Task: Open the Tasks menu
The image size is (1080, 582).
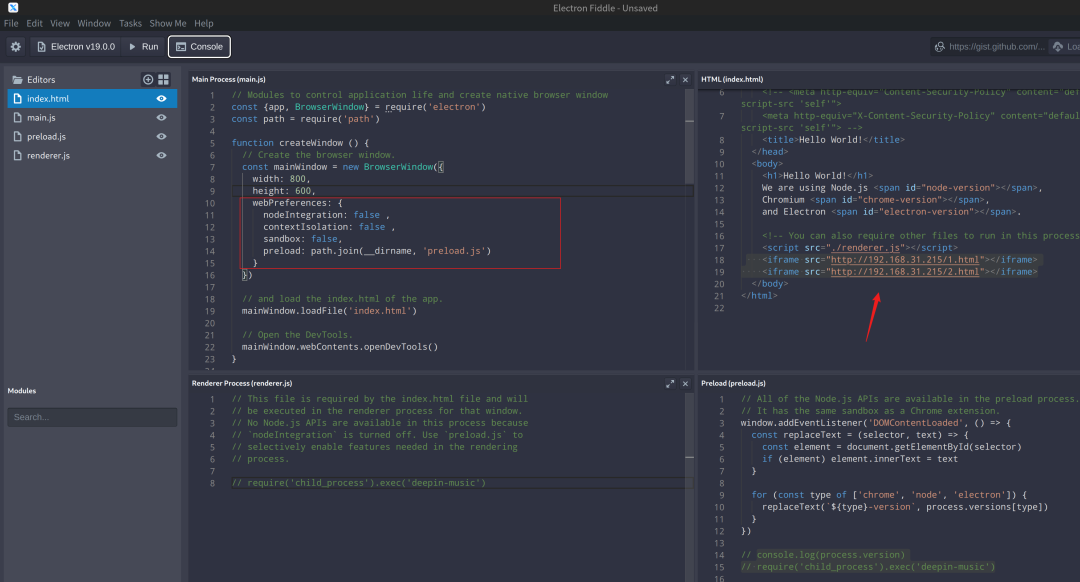Action: click(130, 23)
